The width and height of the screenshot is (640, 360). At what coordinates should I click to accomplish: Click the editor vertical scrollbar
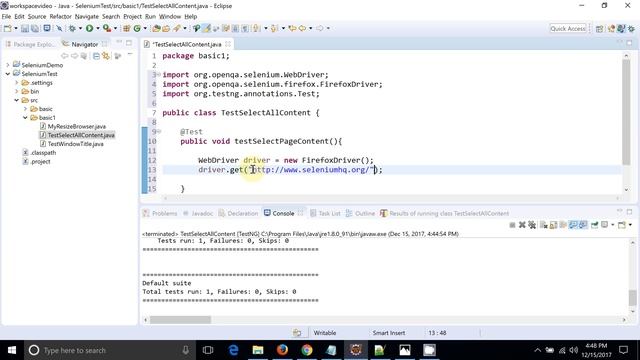coord(626,112)
